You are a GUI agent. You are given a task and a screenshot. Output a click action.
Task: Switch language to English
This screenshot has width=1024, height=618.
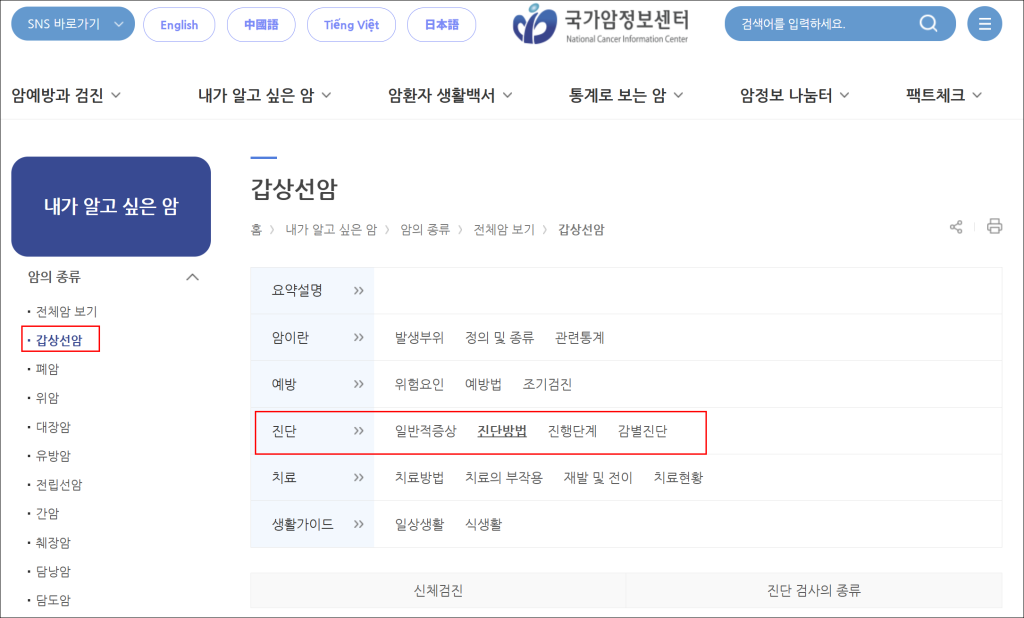[x=179, y=25]
